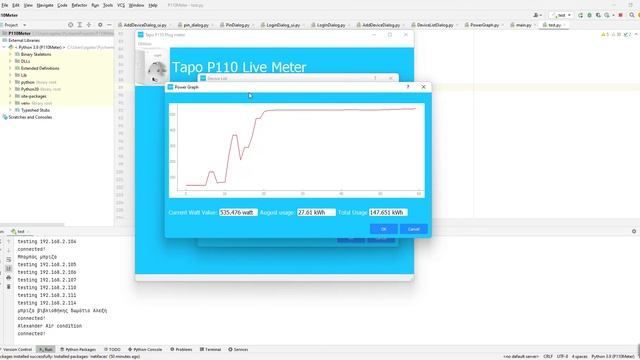Open the Navigate menu

coord(45,5)
